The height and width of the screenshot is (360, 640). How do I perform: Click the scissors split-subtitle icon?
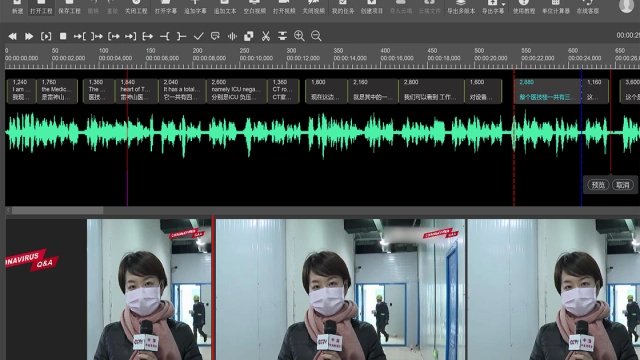tap(266, 36)
